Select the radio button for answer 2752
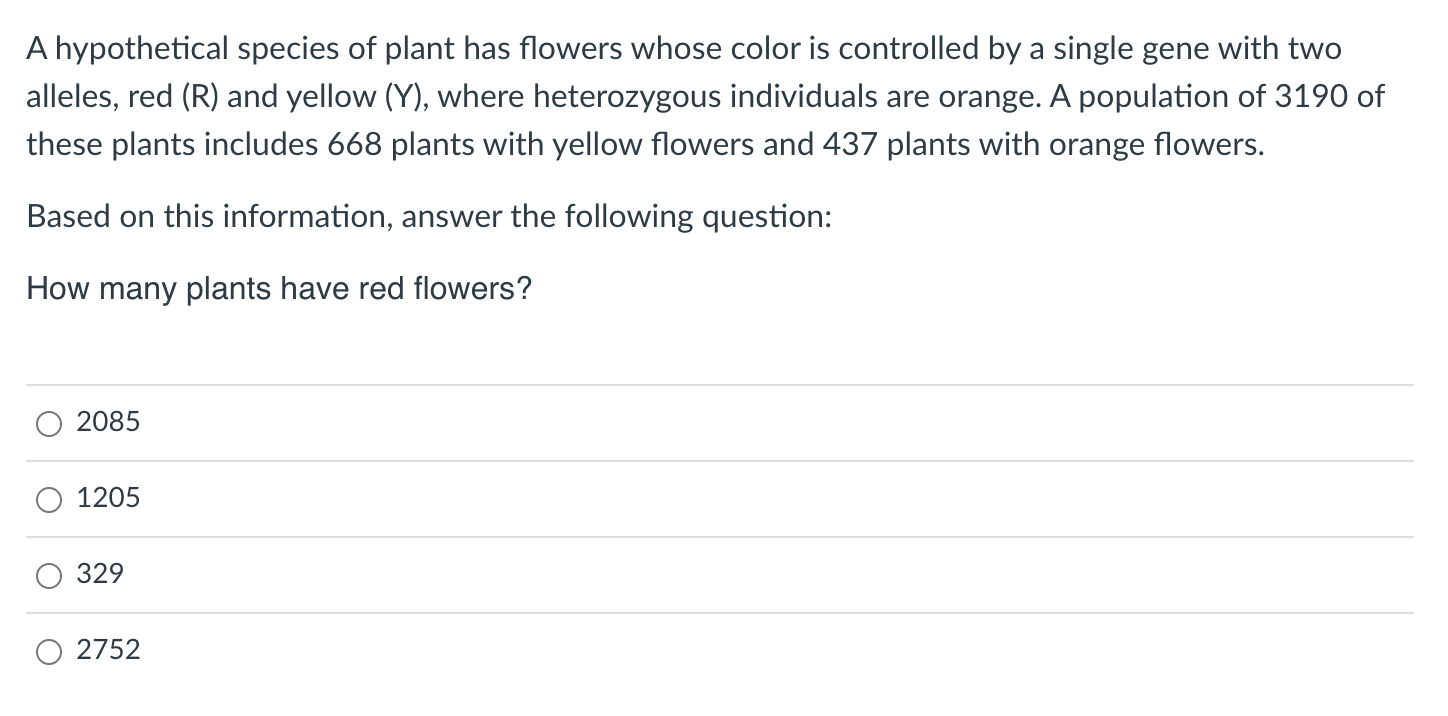The height and width of the screenshot is (716, 1448). (x=48, y=651)
